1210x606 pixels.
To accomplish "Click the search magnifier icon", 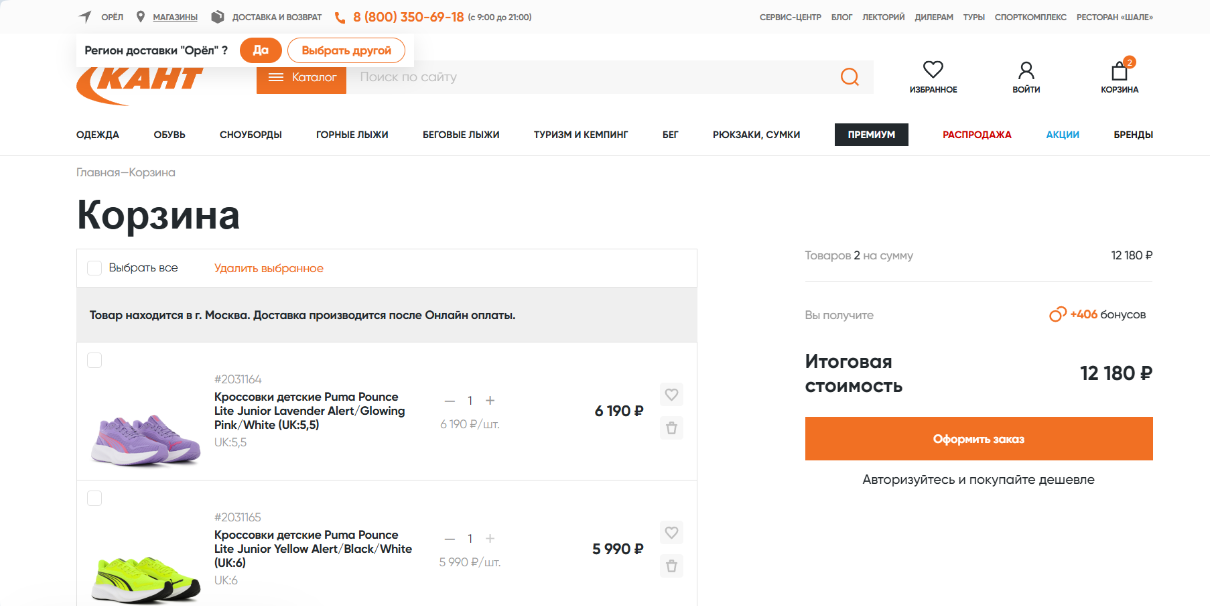I will [x=849, y=78].
